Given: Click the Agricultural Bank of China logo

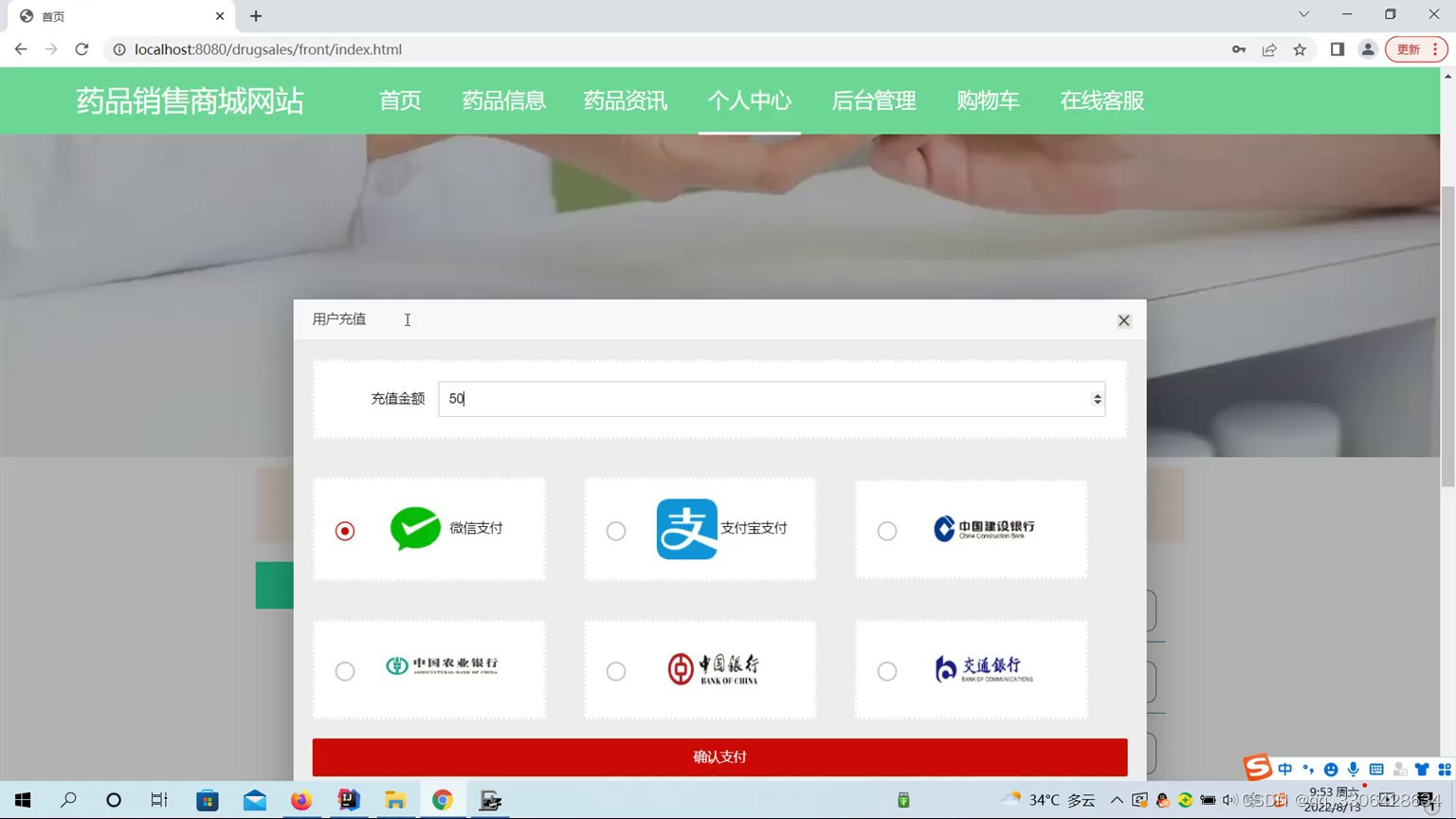Looking at the screenshot, I should tap(442, 665).
